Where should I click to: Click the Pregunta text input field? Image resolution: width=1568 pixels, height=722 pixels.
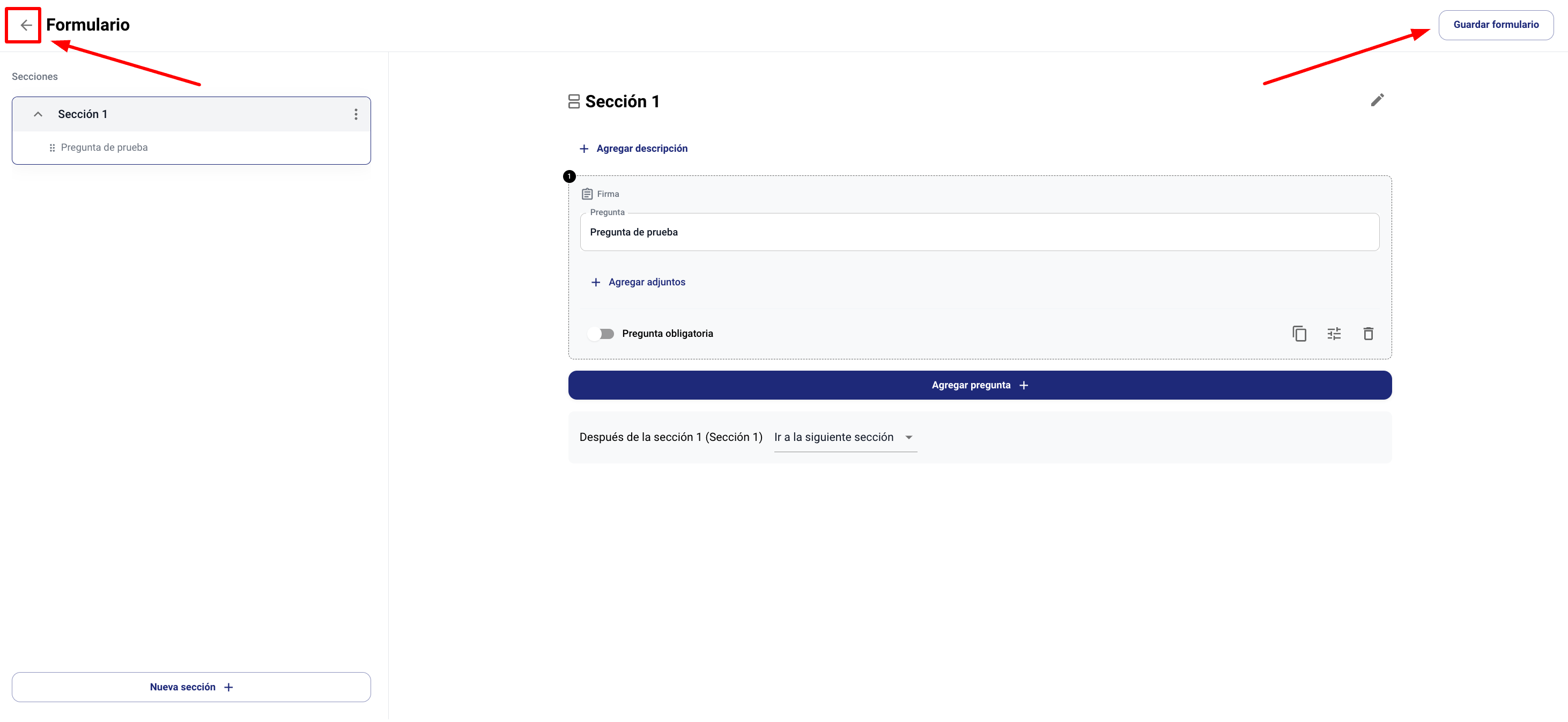tap(979, 233)
